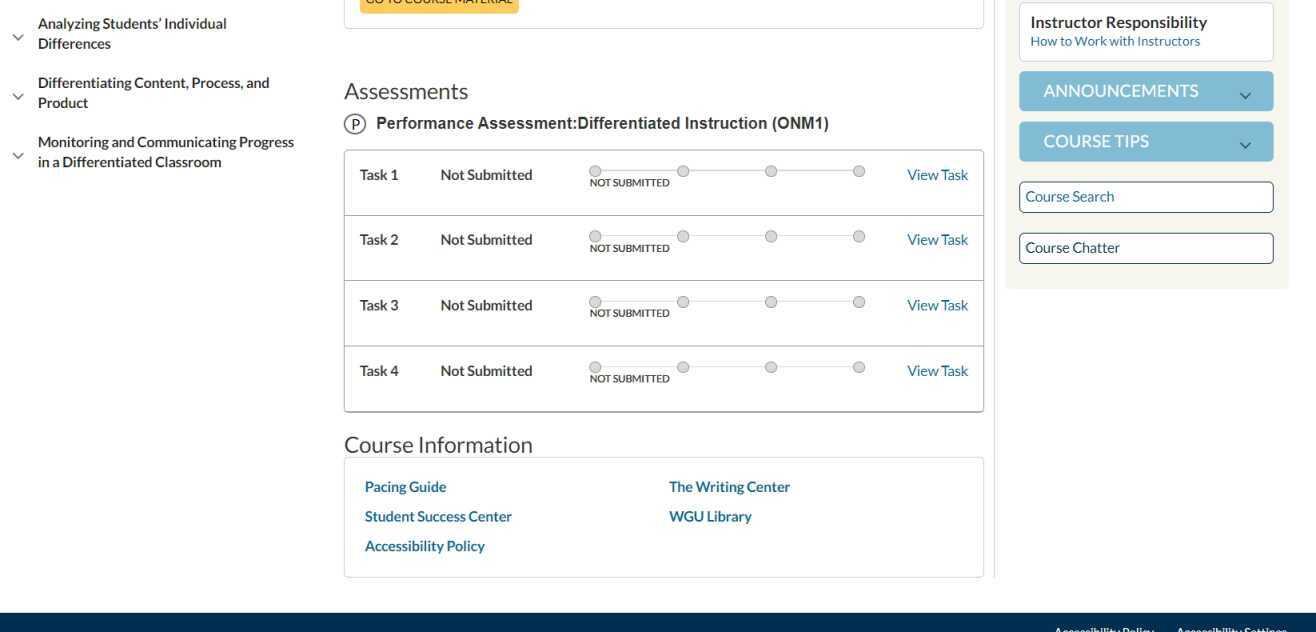
Task: Open the Course Chatter box
Action: [x=1146, y=248]
